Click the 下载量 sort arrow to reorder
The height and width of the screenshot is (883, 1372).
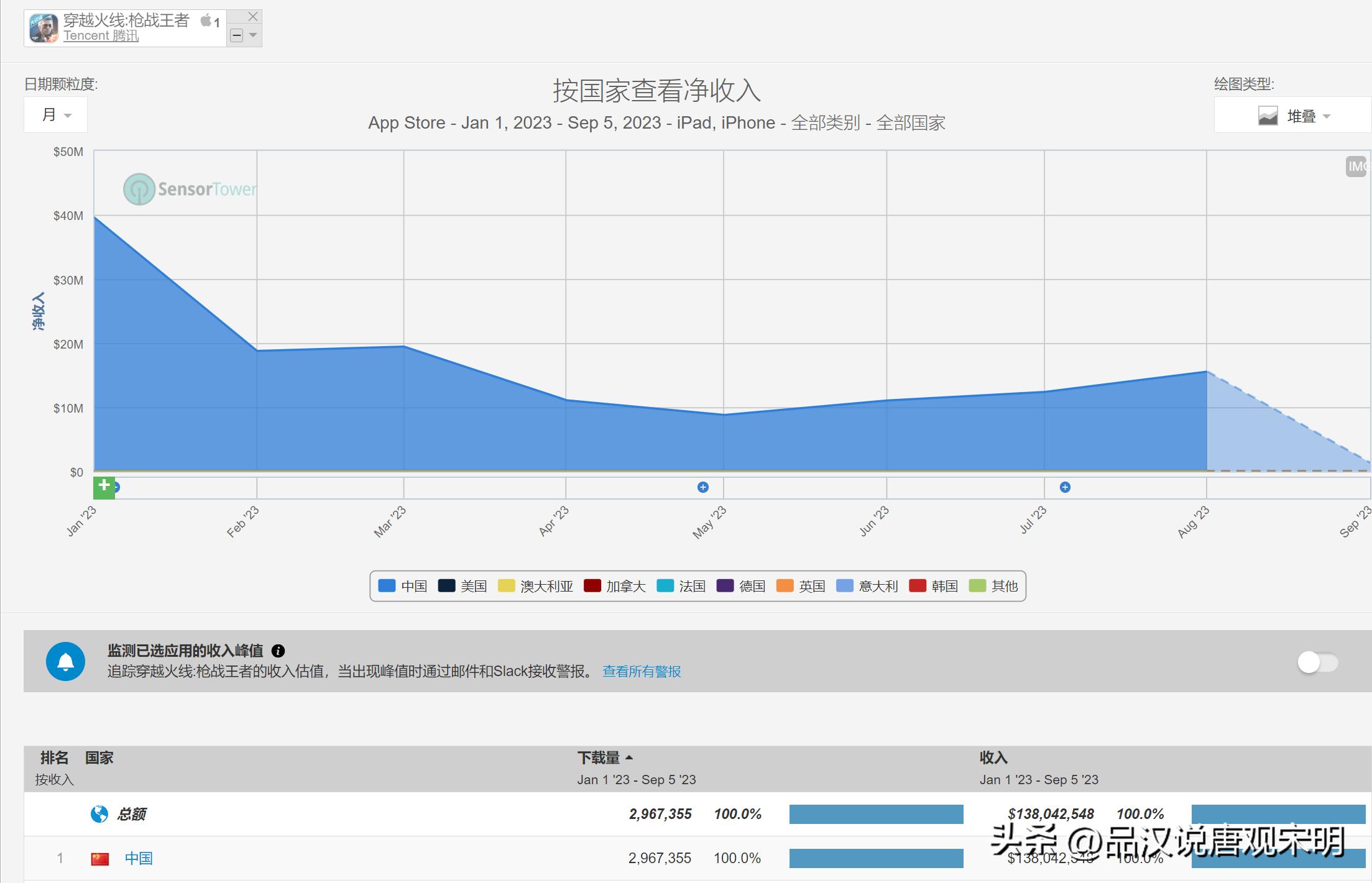630,757
